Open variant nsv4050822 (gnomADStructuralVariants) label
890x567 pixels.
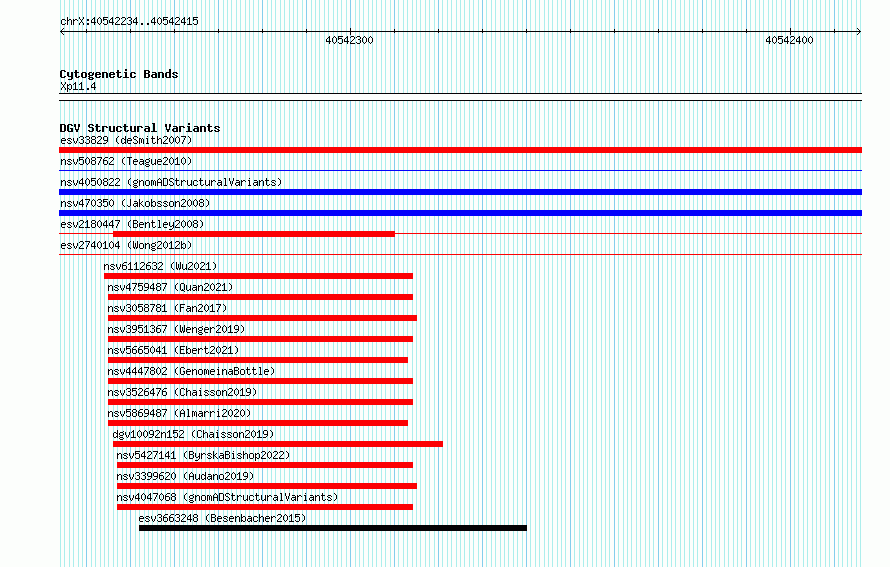(171, 182)
